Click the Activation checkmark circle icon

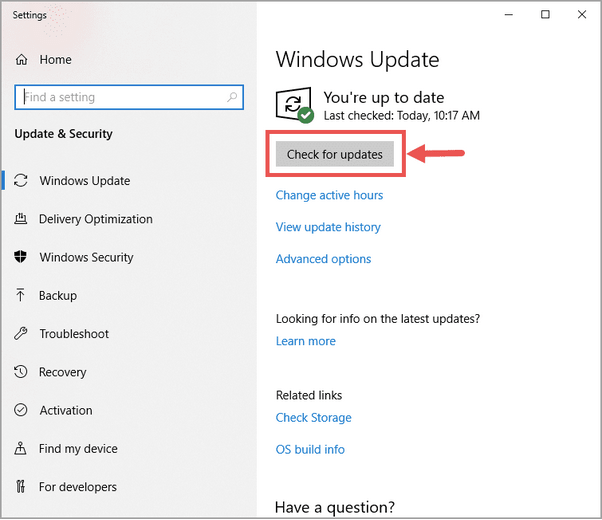click(21, 410)
